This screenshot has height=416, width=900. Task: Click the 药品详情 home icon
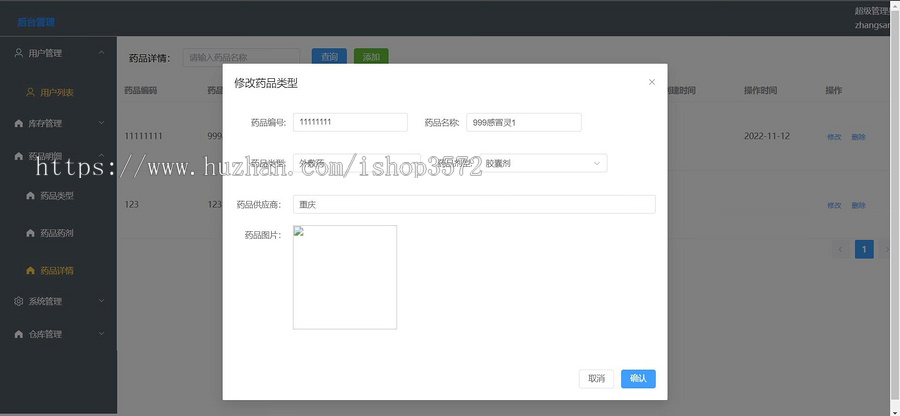point(30,271)
